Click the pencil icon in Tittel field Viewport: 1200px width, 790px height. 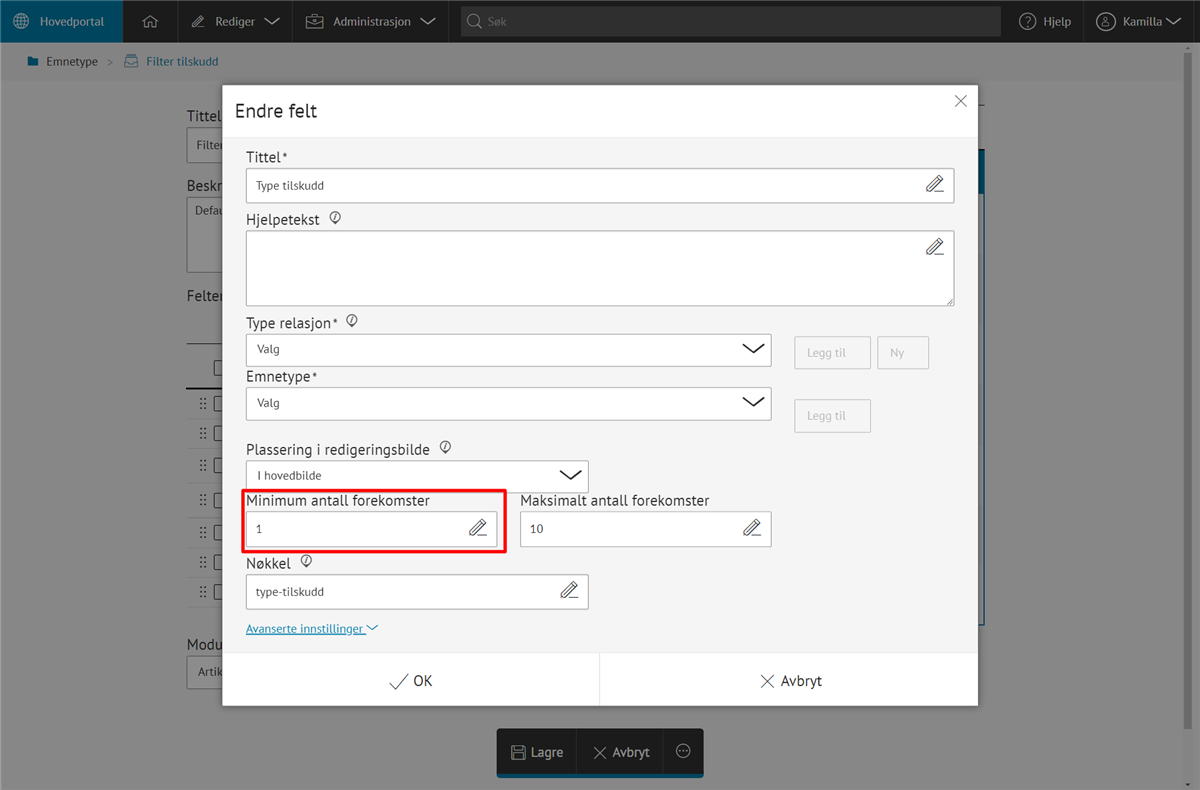tap(934, 184)
